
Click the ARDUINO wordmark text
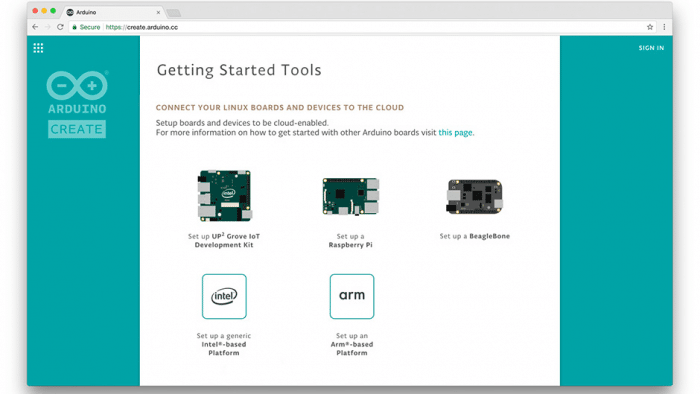77,109
